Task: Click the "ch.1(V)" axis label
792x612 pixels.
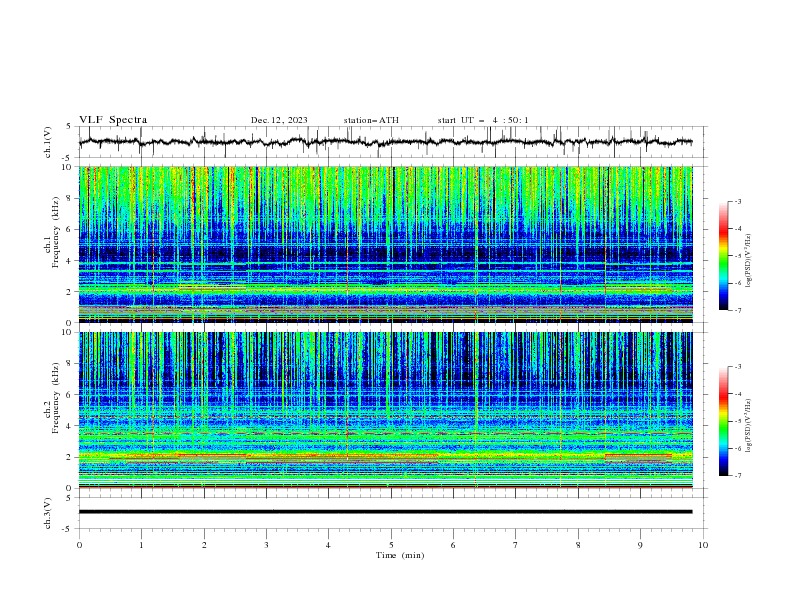Action: tap(48, 142)
